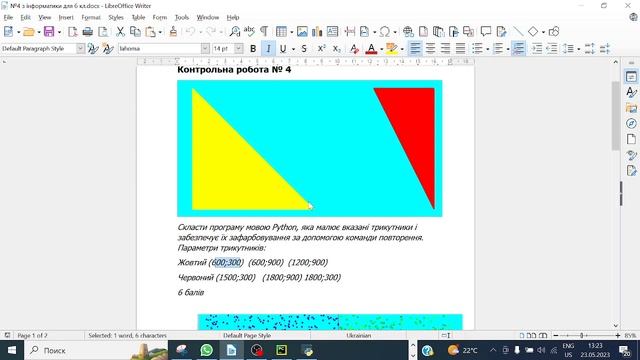640x360 pixels.
Task: Click the Save document icon
Action: pos(49,31)
